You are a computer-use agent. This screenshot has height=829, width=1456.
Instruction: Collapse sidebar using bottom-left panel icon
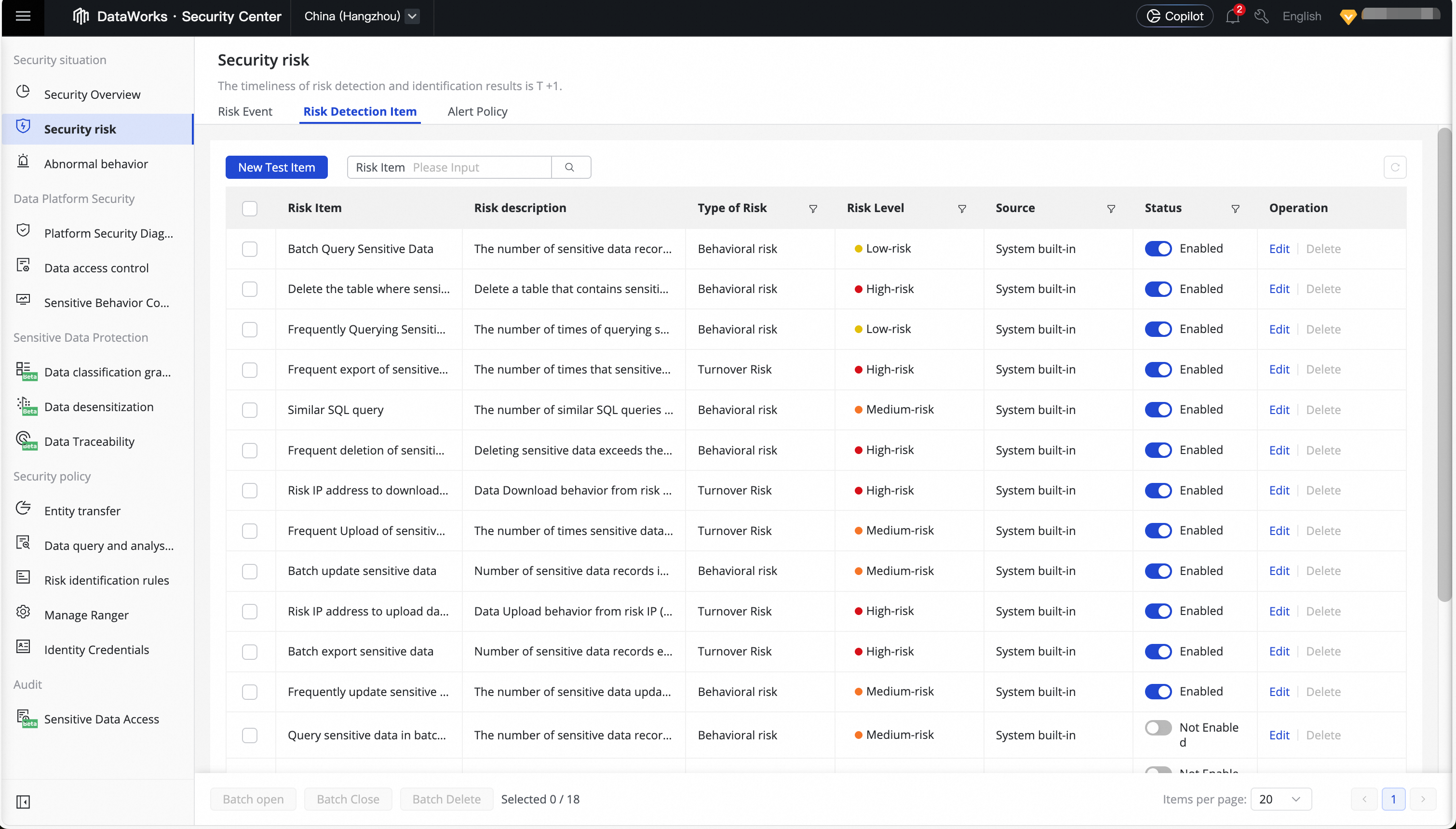click(x=23, y=802)
